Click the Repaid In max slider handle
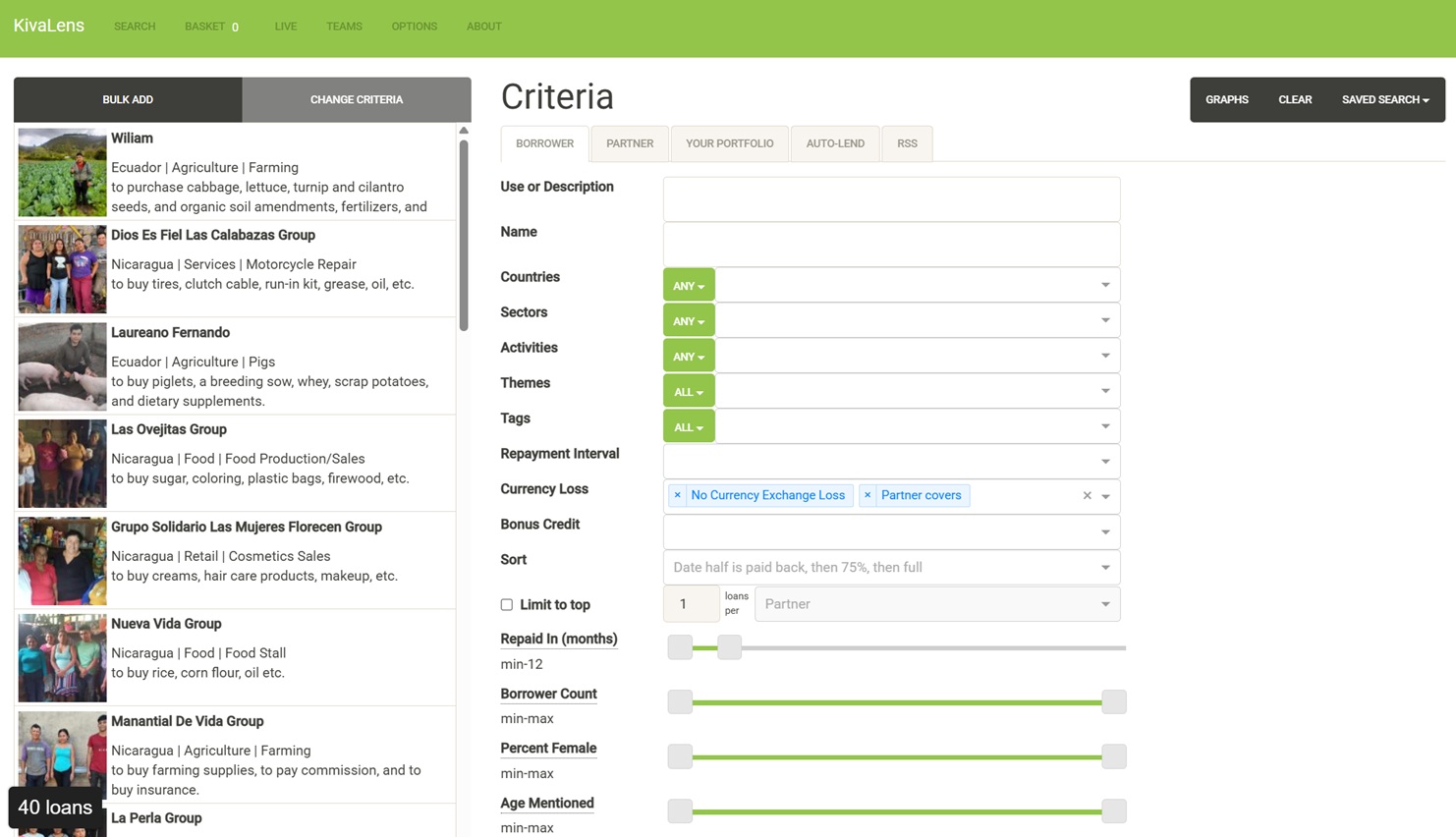This screenshot has height=837, width=1456. click(x=729, y=647)
